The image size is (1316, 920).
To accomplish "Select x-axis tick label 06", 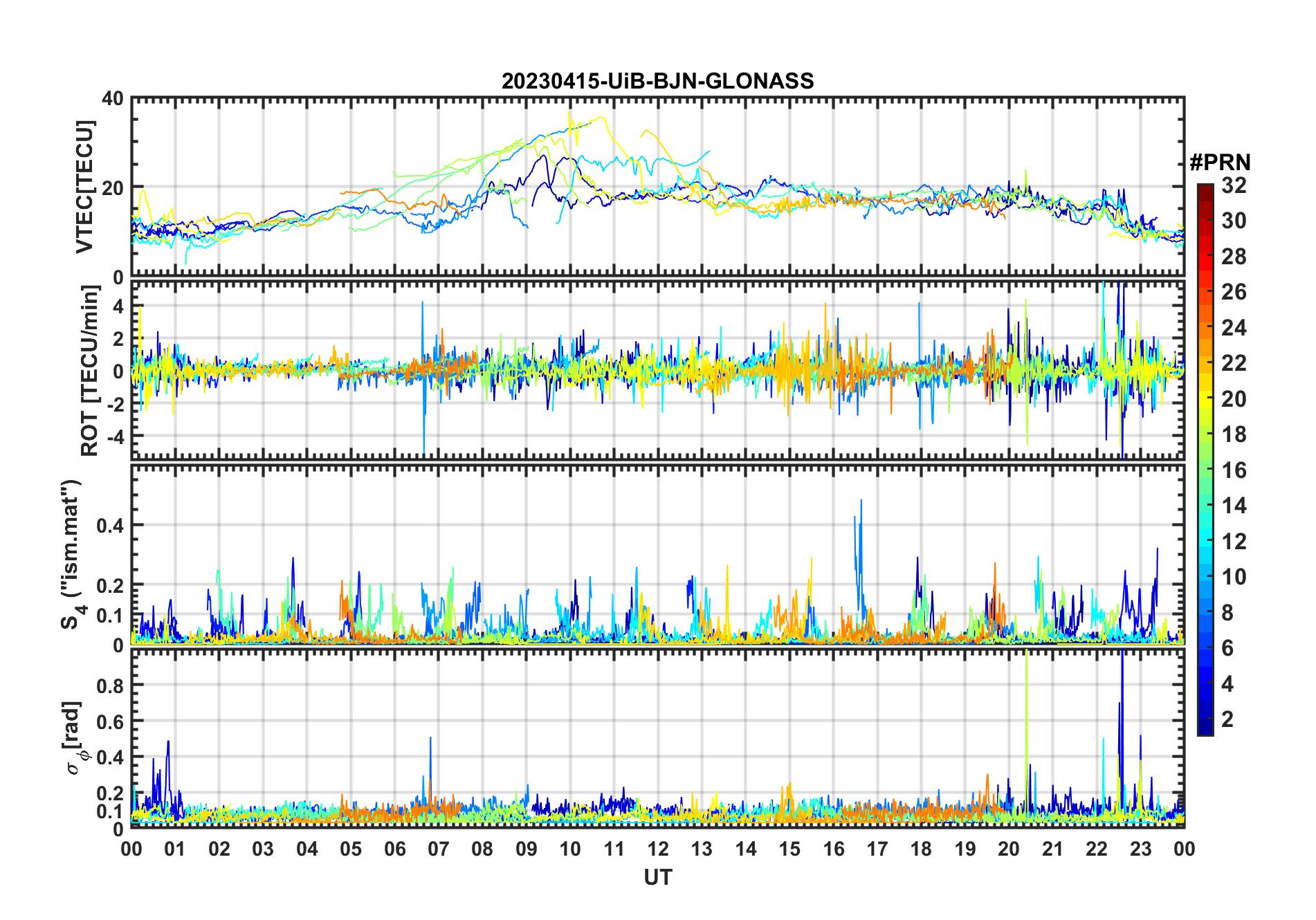I will tap(394, 849).
